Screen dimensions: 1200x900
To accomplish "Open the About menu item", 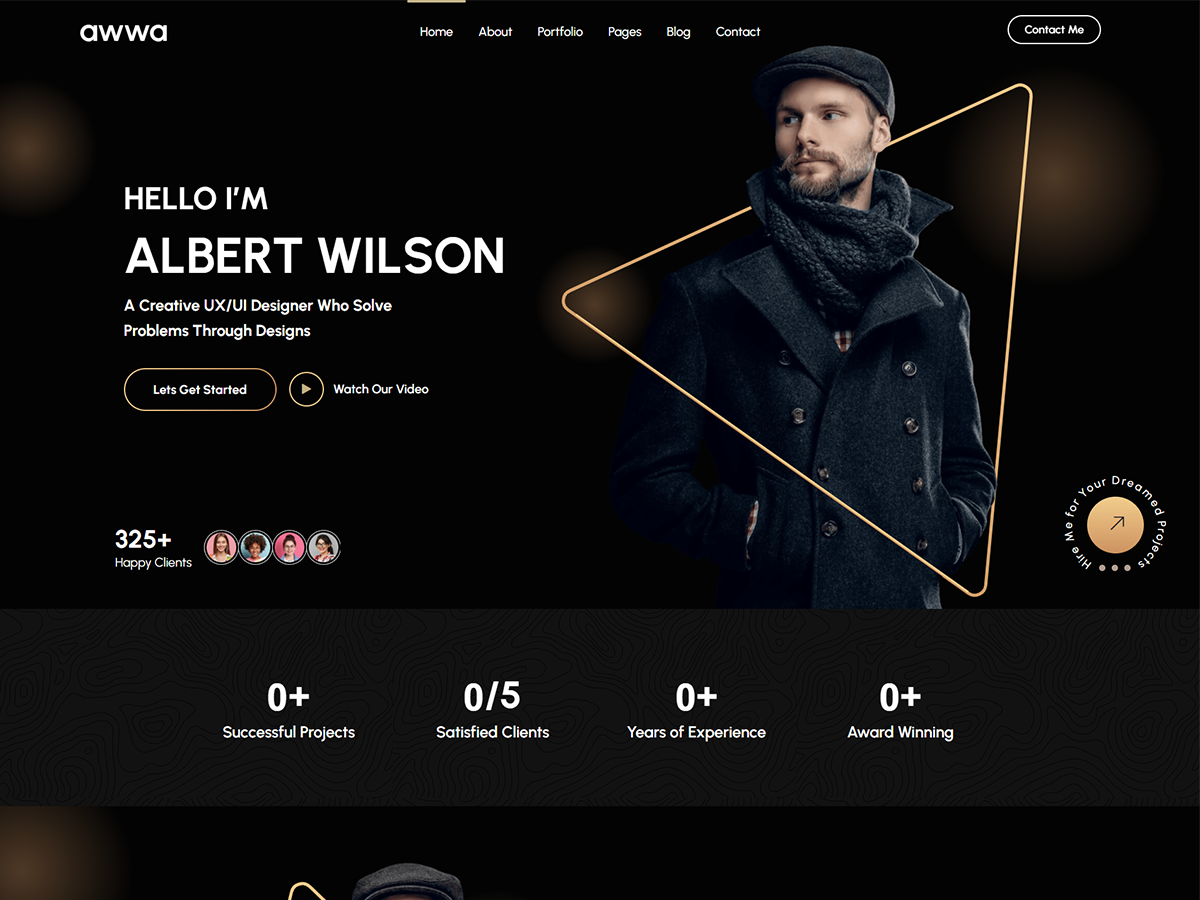I will (x=495, y=32).
